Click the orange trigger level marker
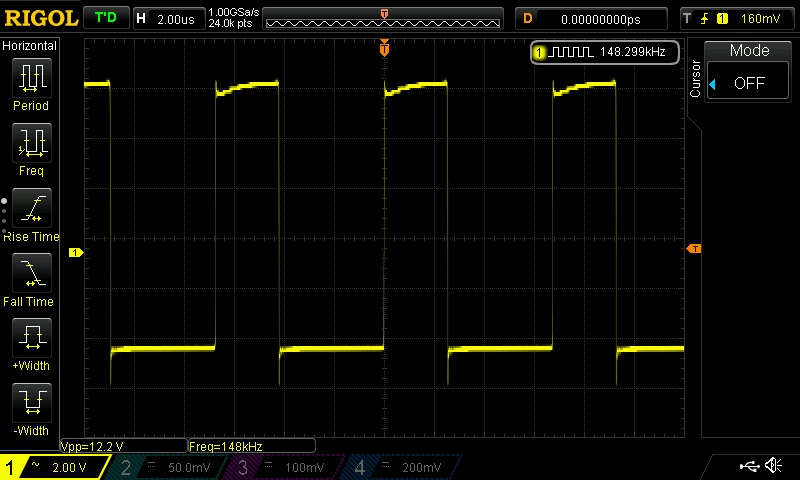 pos(694,248)
